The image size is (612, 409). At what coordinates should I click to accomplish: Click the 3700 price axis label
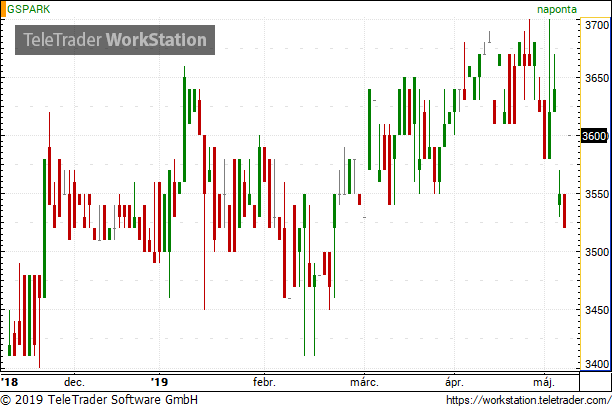[597, 25]
